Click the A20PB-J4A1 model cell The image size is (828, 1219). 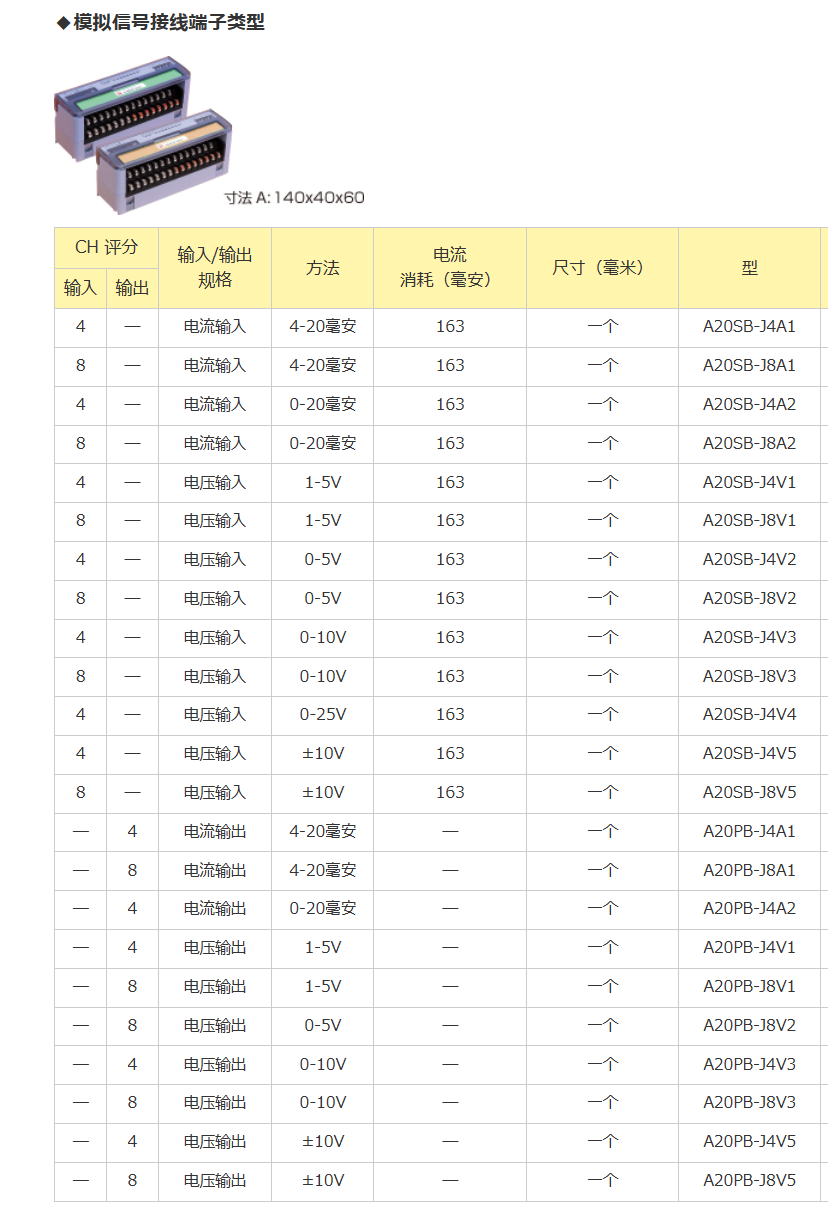pos(749,832)
